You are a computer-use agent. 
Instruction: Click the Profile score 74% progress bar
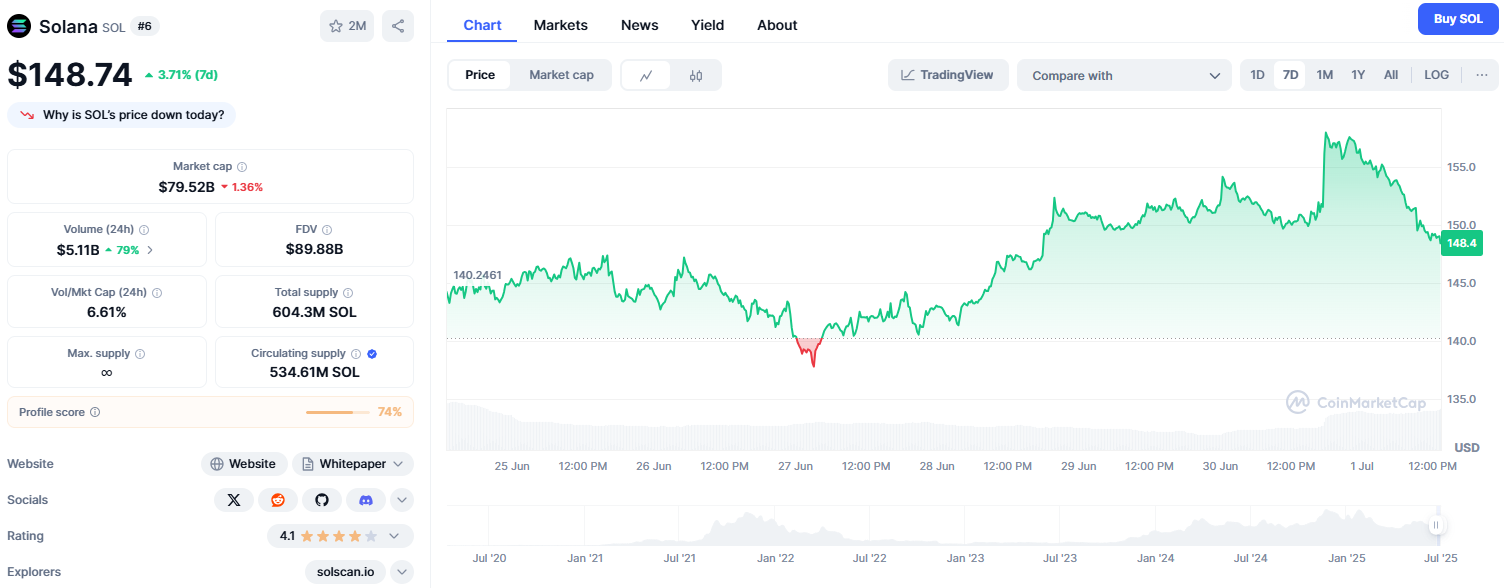338,412
